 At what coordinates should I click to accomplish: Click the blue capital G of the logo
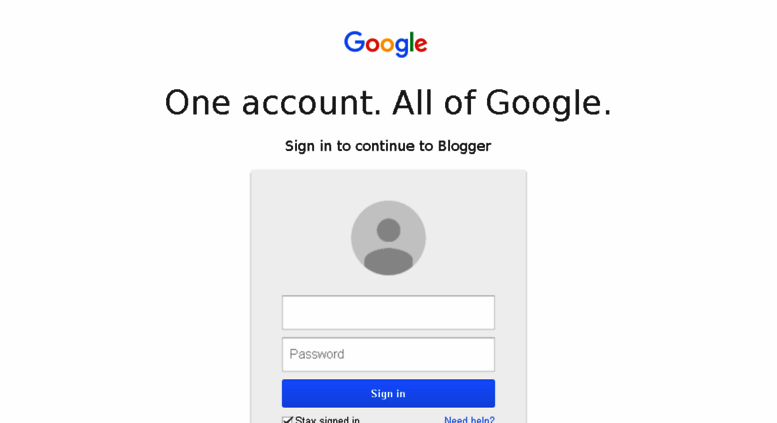[x=355, y=42]
